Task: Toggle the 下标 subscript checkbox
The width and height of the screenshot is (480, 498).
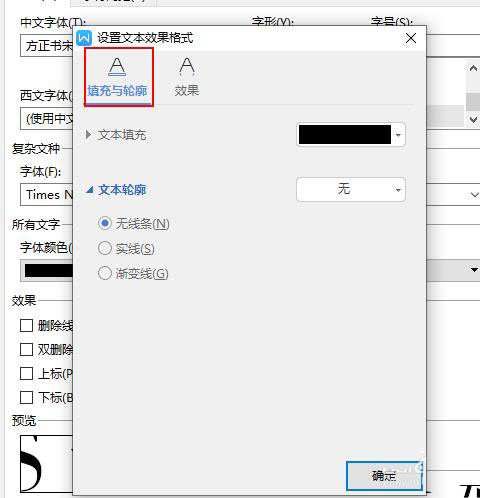Action: tap(26, 397)
